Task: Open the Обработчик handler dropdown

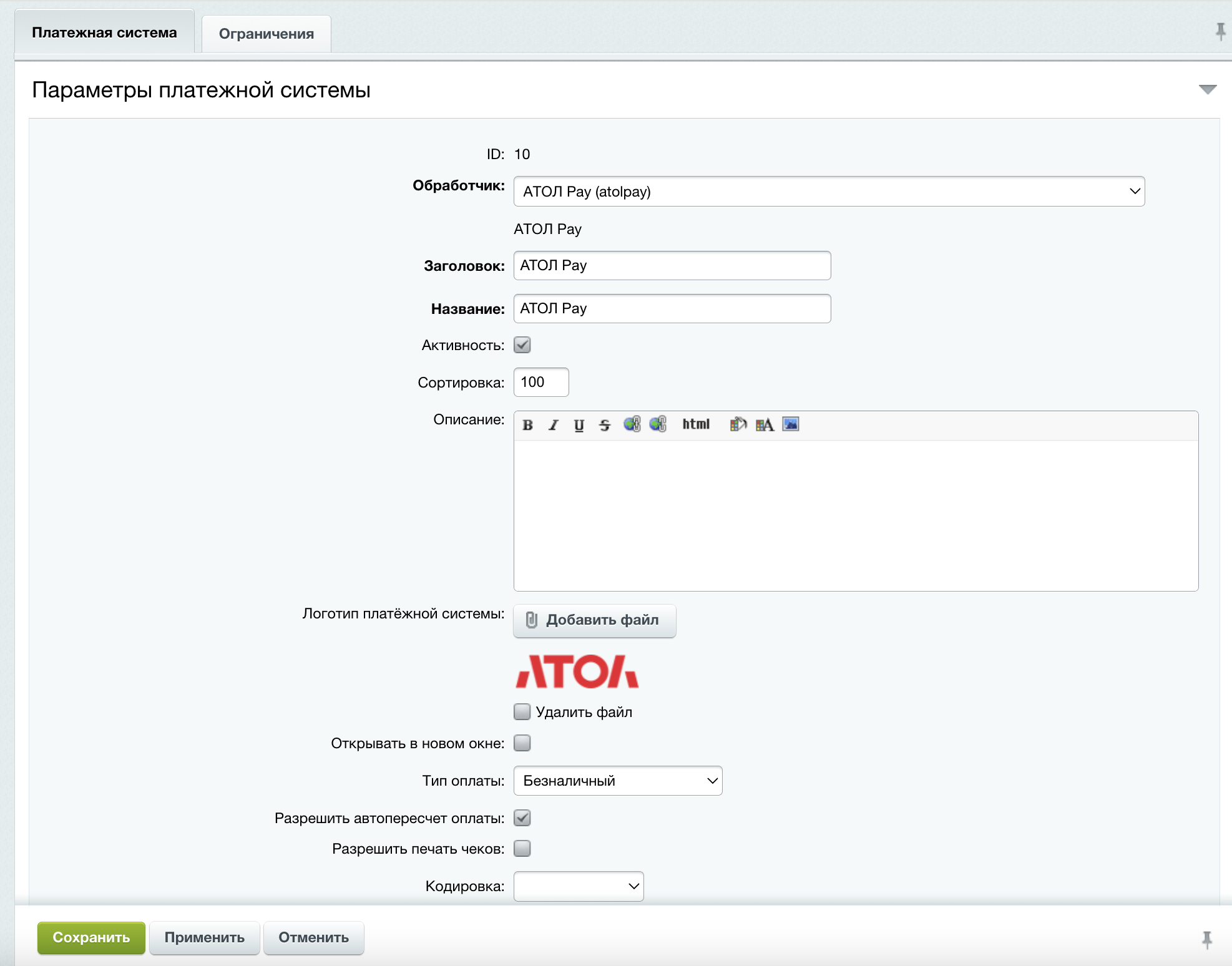Action: [829, 192]
